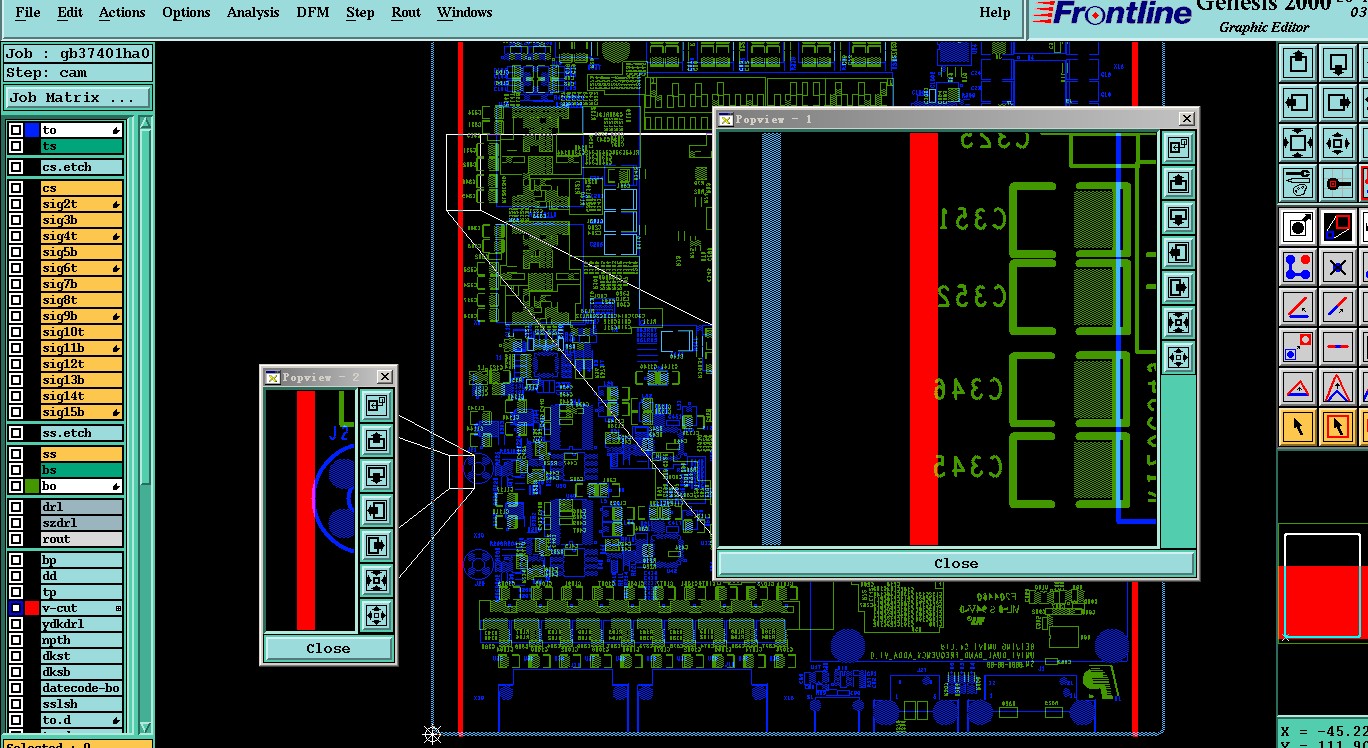Select the blue-red connected nodes tool icon
The width and height of the screenshot is (1368, 748).
[x=1298, y=267]
